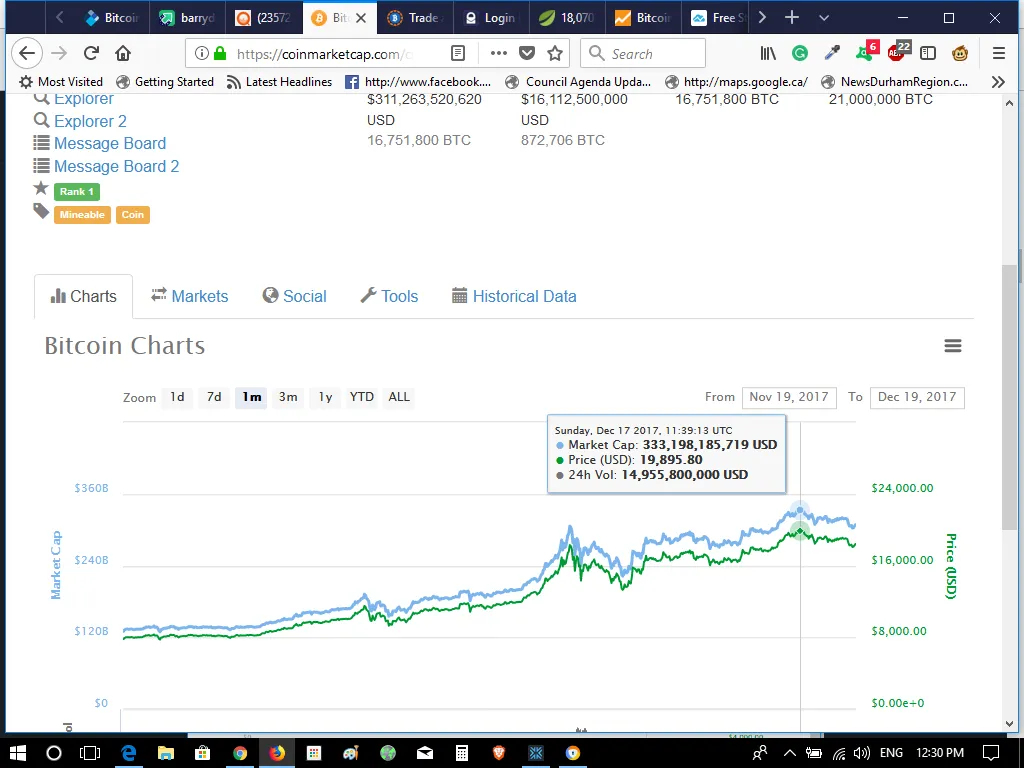Open the Getting Started bookmark
Image resolution: width=1024 pixels, height=768 pixels.
click(x=165, y=82)
